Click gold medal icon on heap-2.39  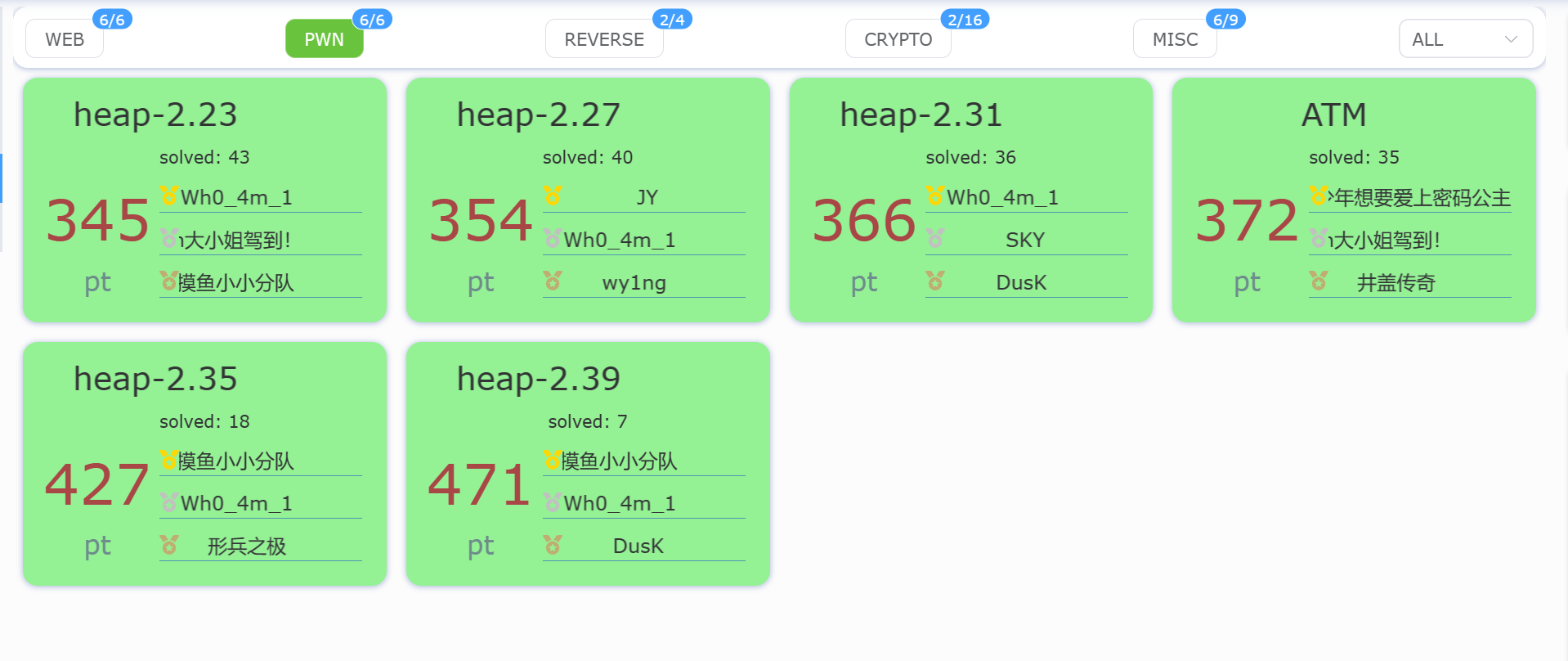point(553,459)
